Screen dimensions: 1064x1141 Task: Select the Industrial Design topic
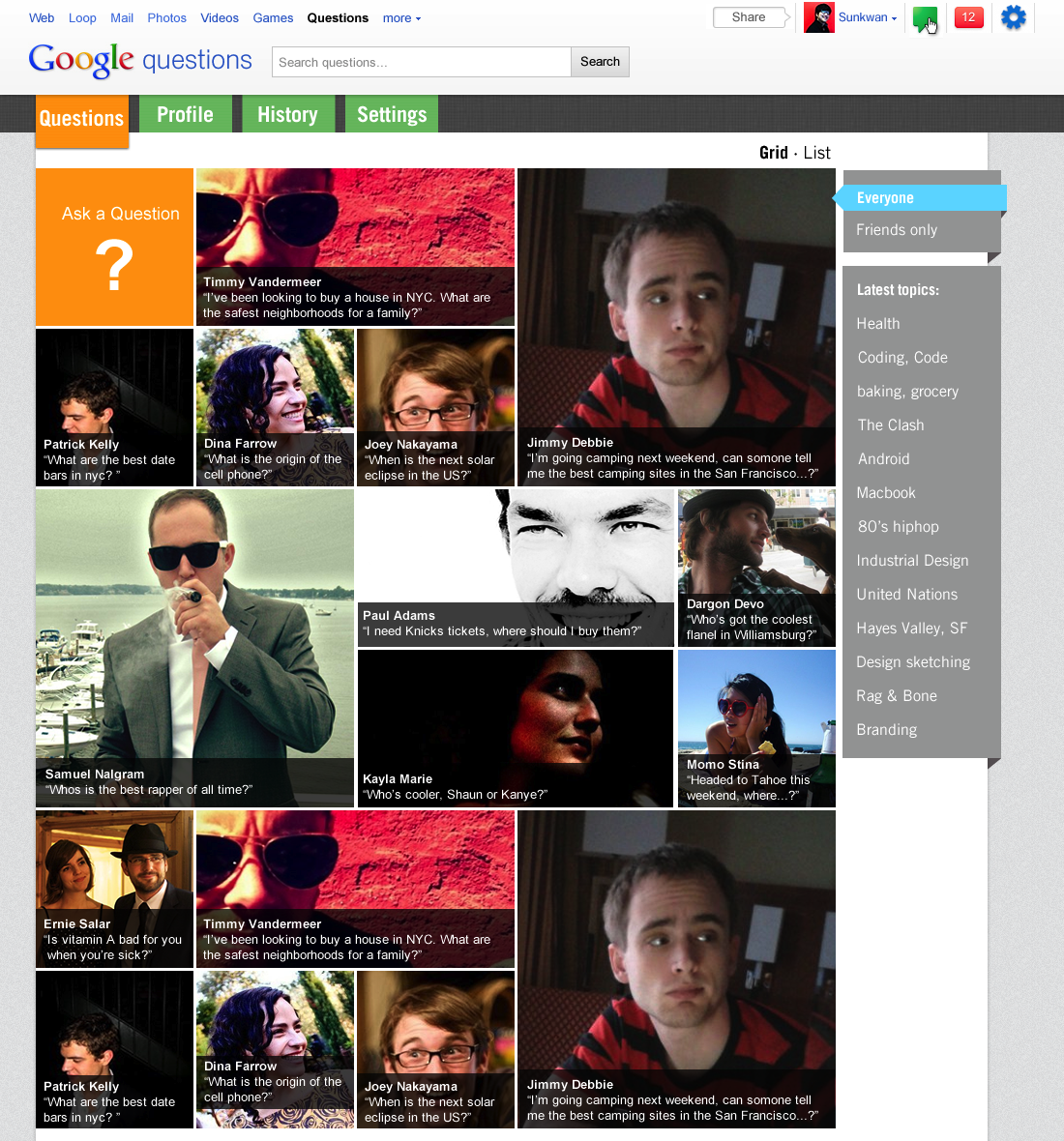pyautogui.click(x=913, y=560)
